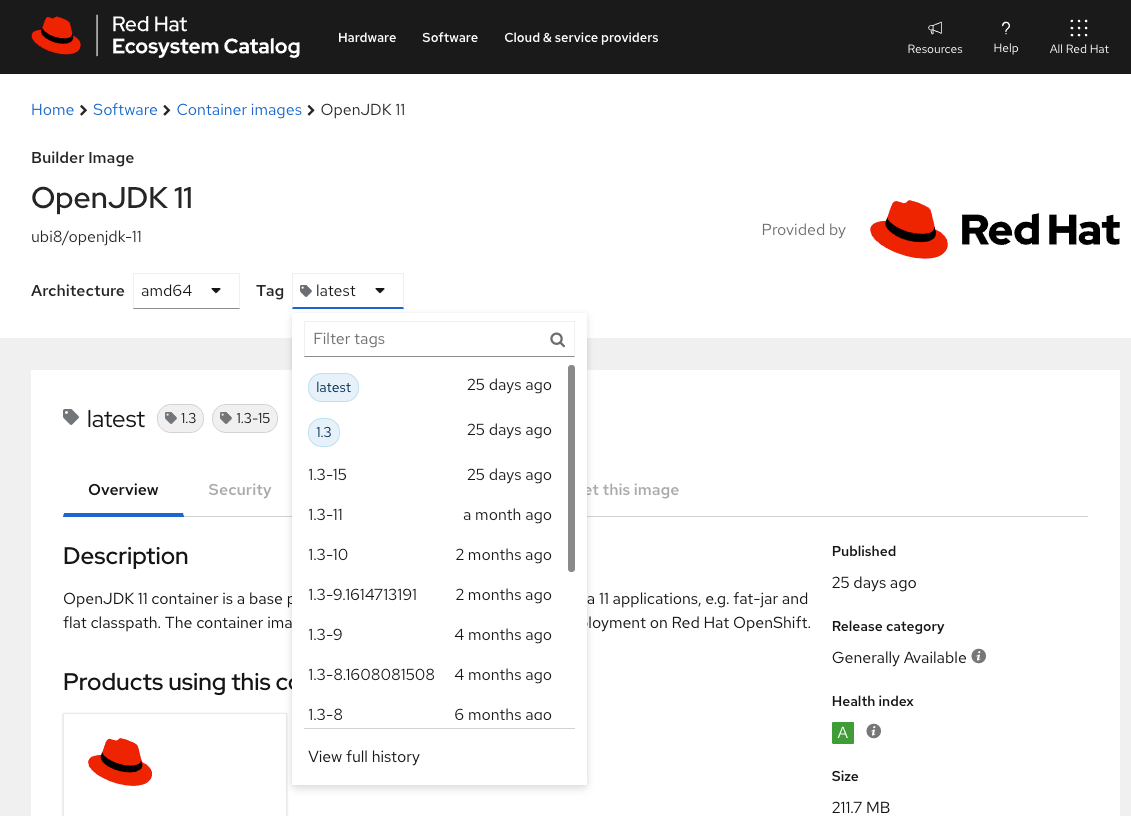Click the Red Hat provider logo
The height and width of the screenshot is (816, 1131).
[x=994, y=229]
